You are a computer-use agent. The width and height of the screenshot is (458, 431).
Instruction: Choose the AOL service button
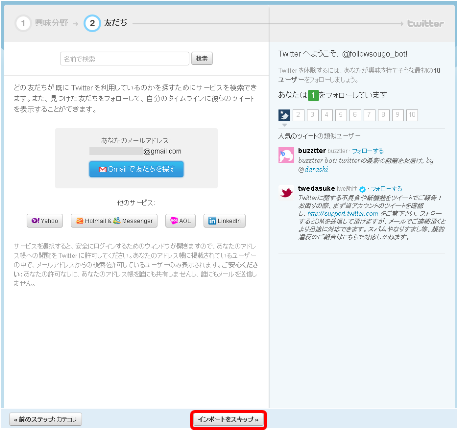tap(180, 221)
